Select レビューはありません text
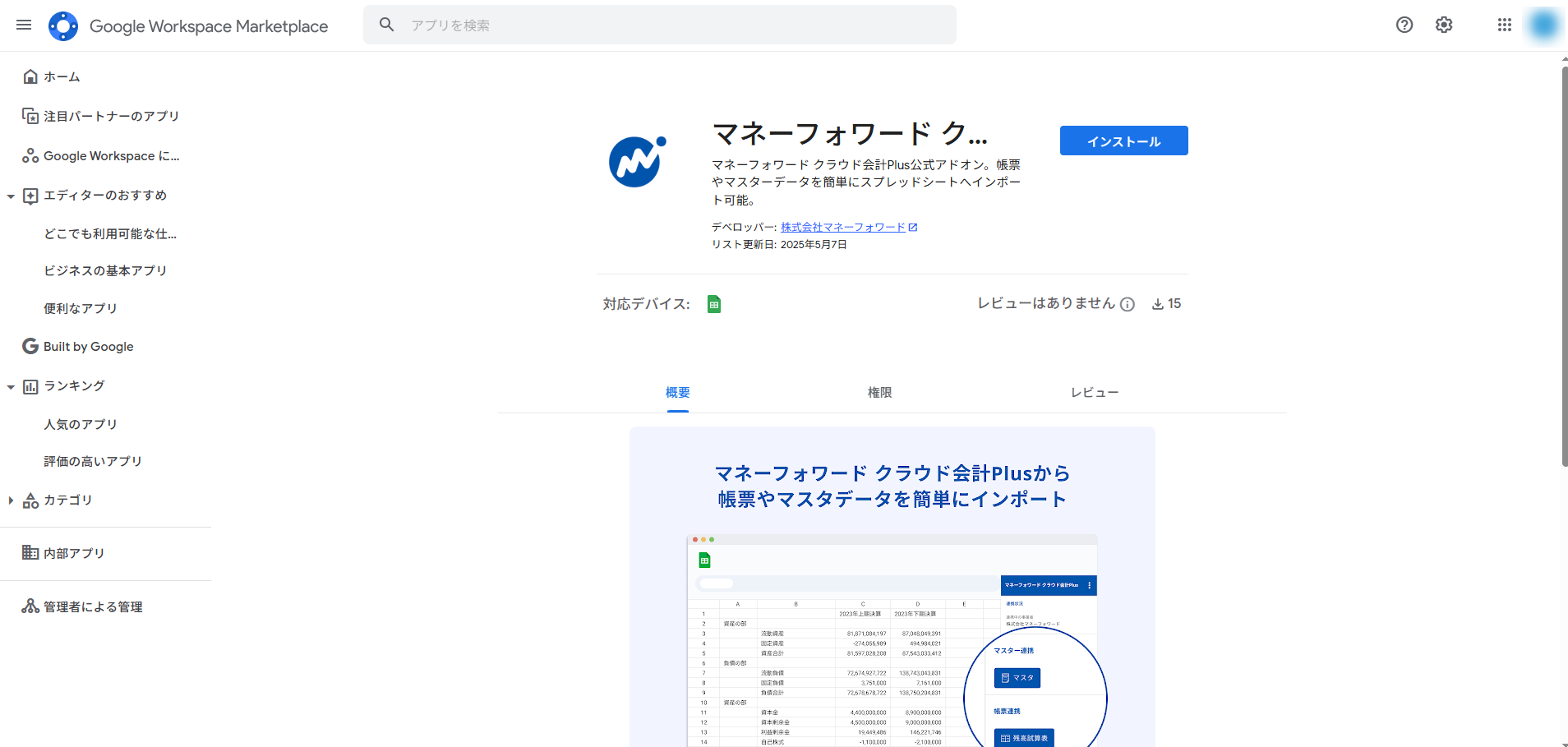This screenshot has height=747, width=1568. [x=1046, y=303]
